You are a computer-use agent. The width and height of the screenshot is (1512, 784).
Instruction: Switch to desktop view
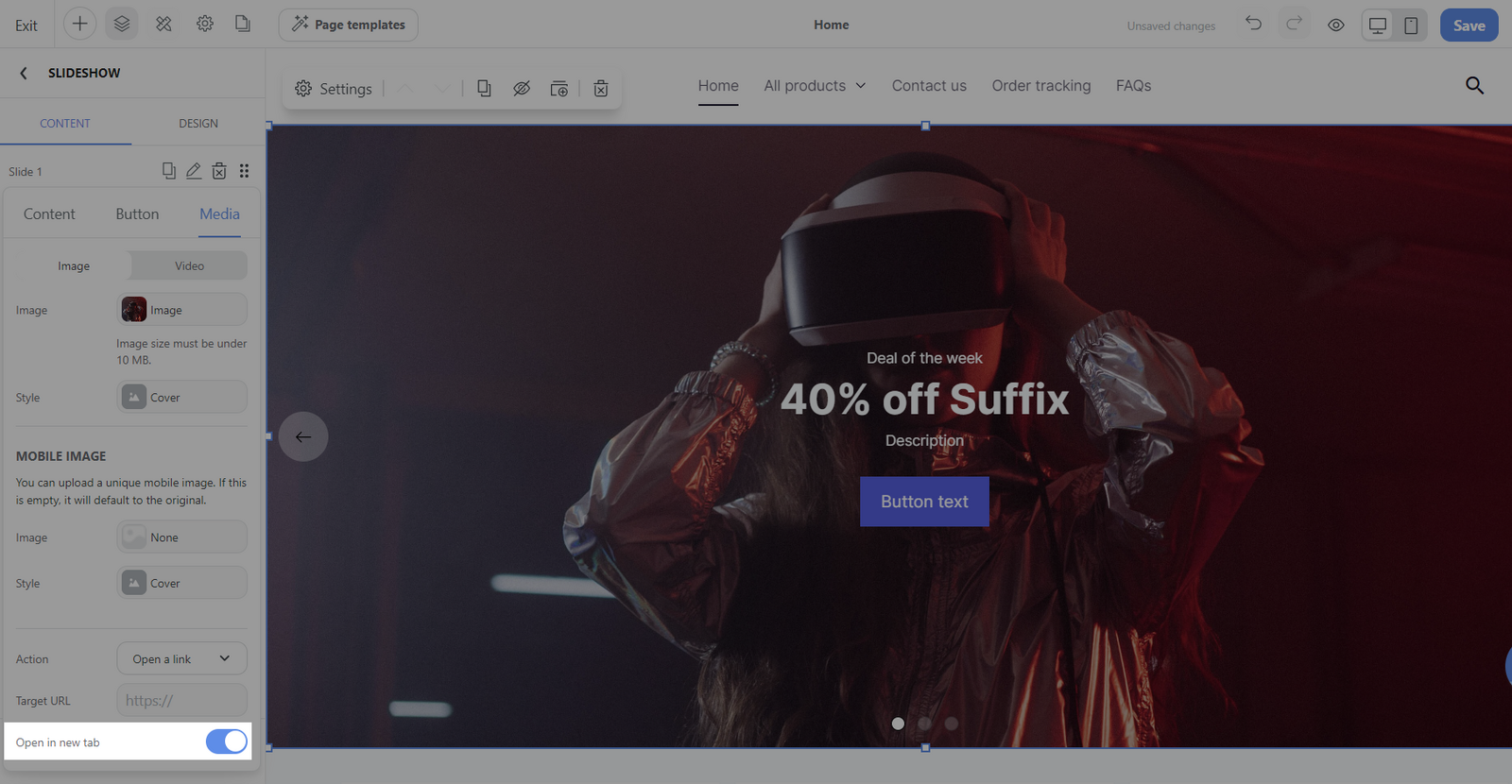point(1378,26)
